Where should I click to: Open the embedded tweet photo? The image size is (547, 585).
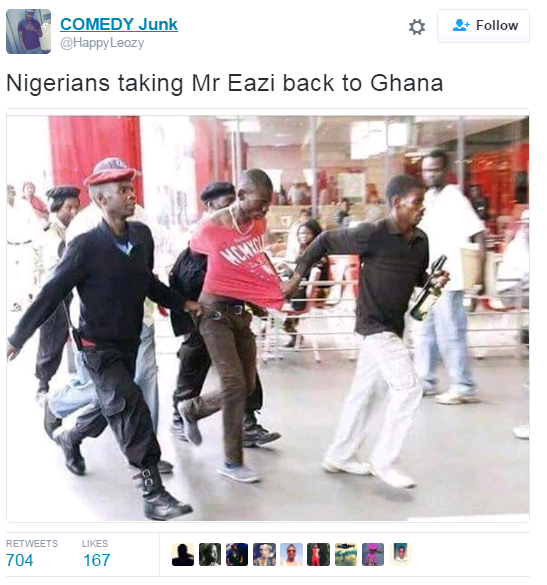(x=268, y=318)
